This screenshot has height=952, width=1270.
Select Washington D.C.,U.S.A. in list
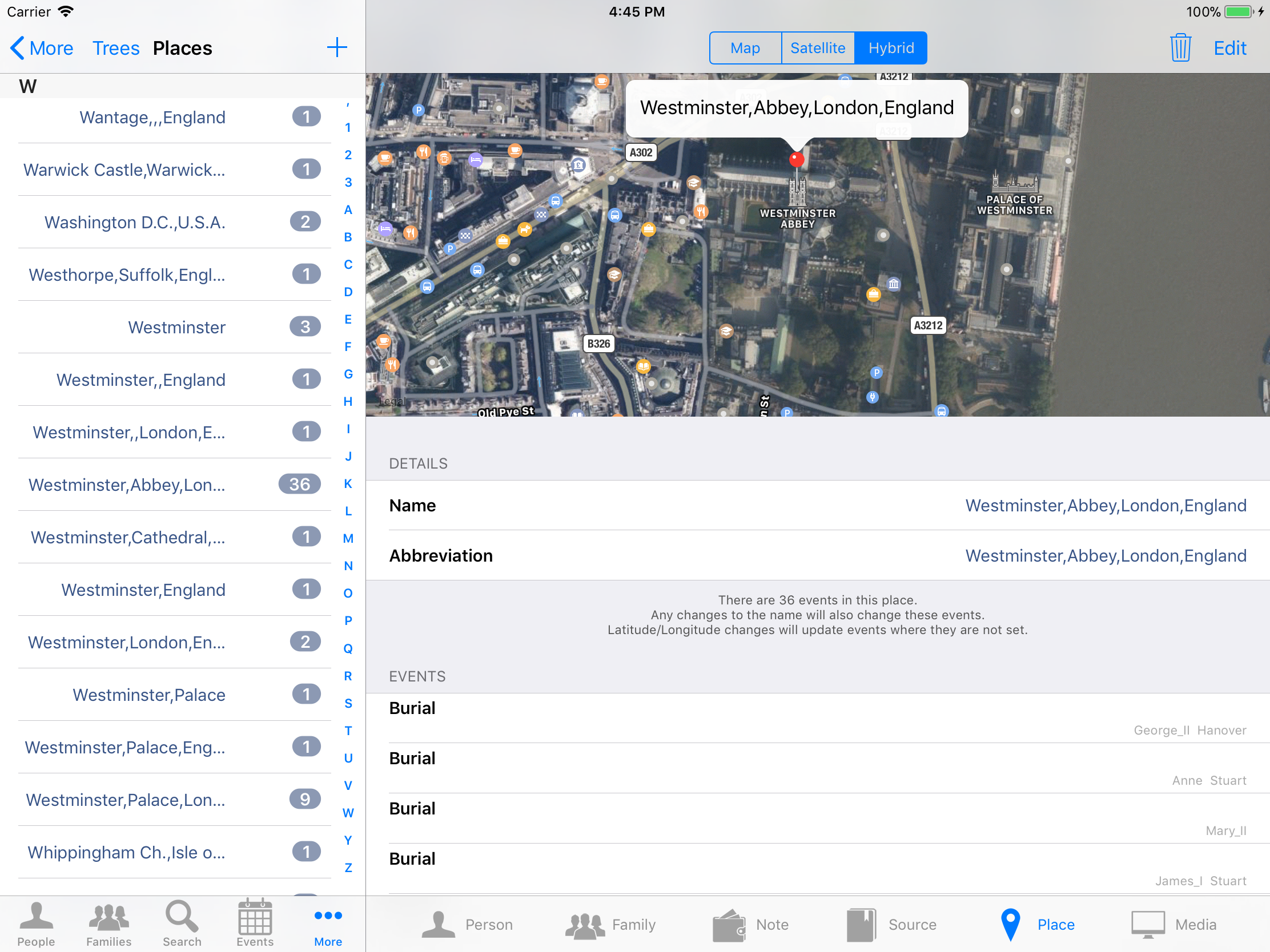pyautogui.click(x=135, y=222)
